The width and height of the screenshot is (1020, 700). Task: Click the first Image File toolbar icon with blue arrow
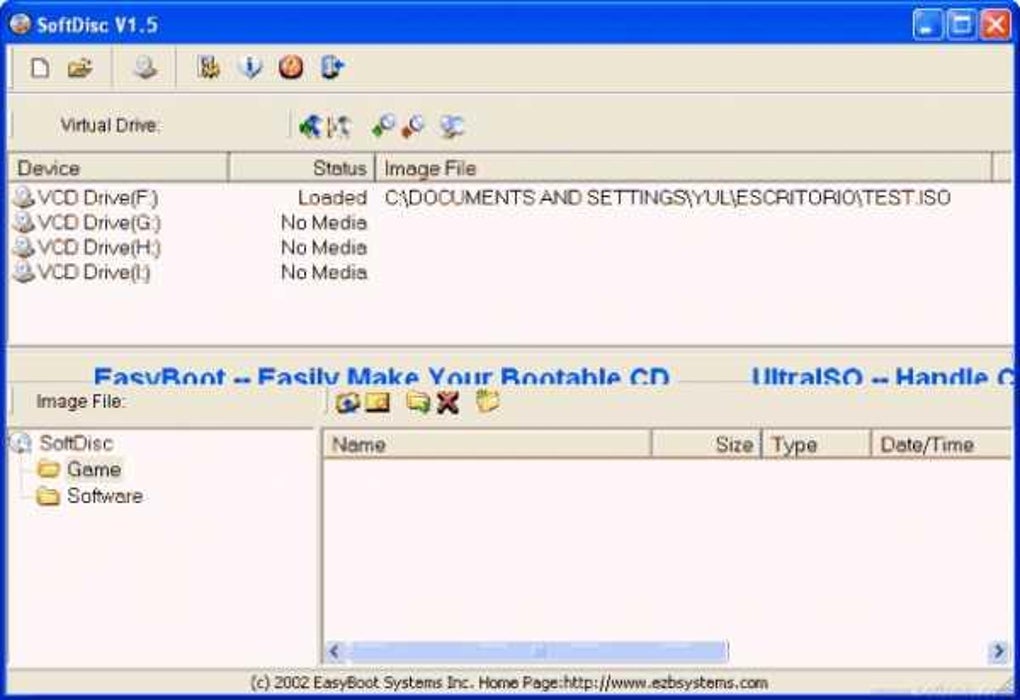pos(347,403)
